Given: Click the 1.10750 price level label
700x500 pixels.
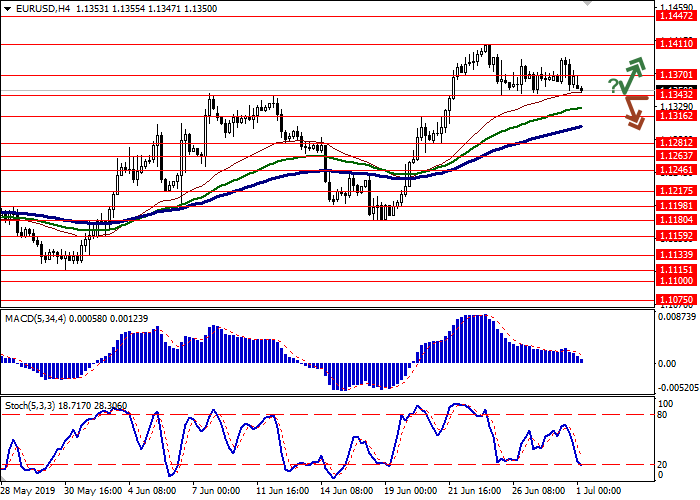Looking at the screenshot, I should [x=676, y=299].
